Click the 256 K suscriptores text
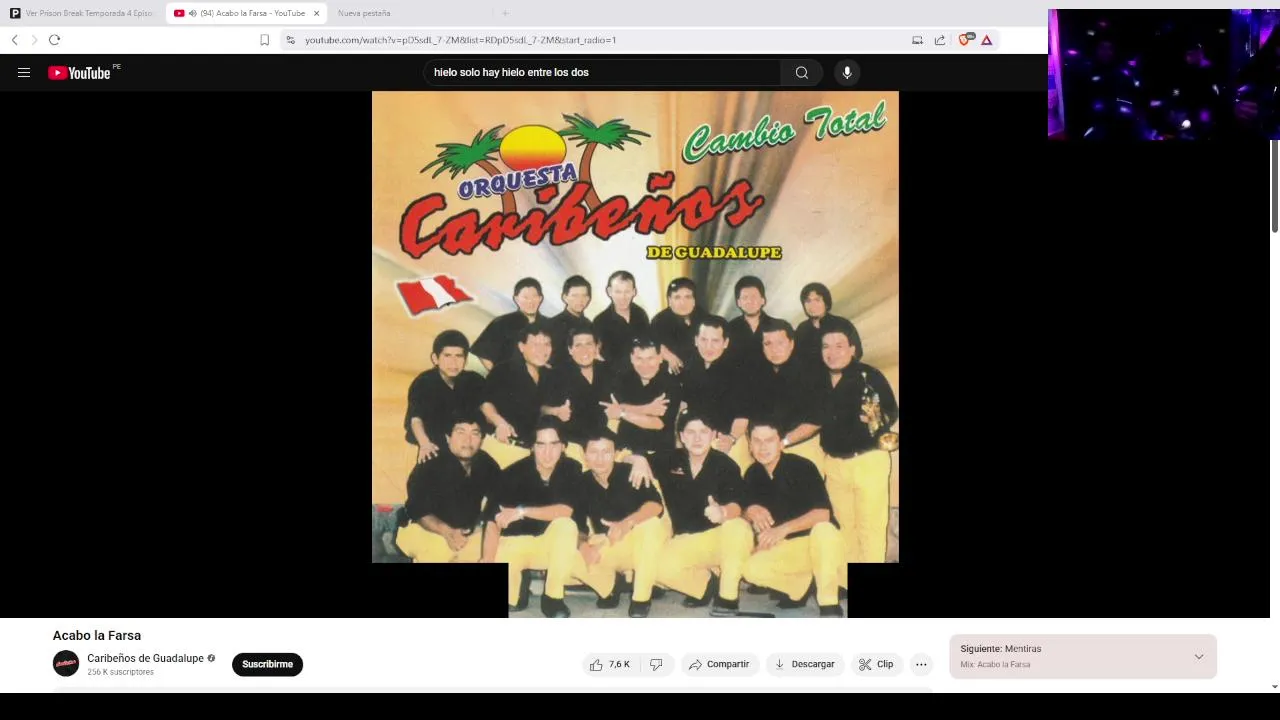Image resolution: width=1280 pixels, height=720 pixels. coord(120,672)
